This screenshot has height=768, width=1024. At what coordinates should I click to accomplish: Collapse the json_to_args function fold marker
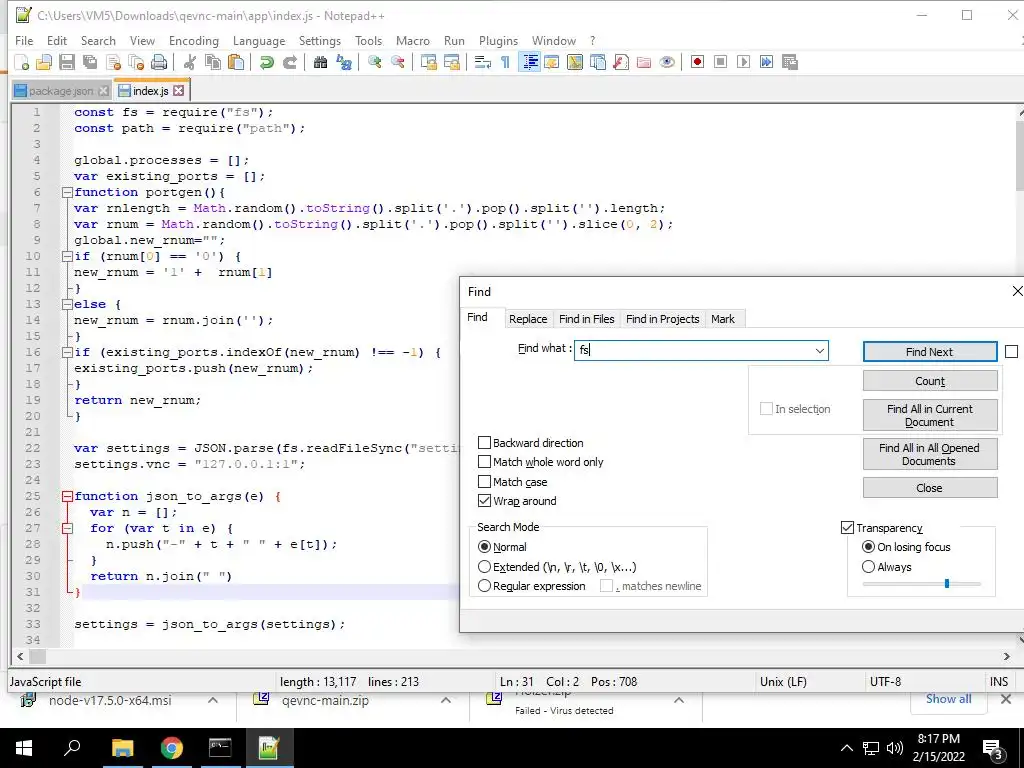click(x=67, y=496)
